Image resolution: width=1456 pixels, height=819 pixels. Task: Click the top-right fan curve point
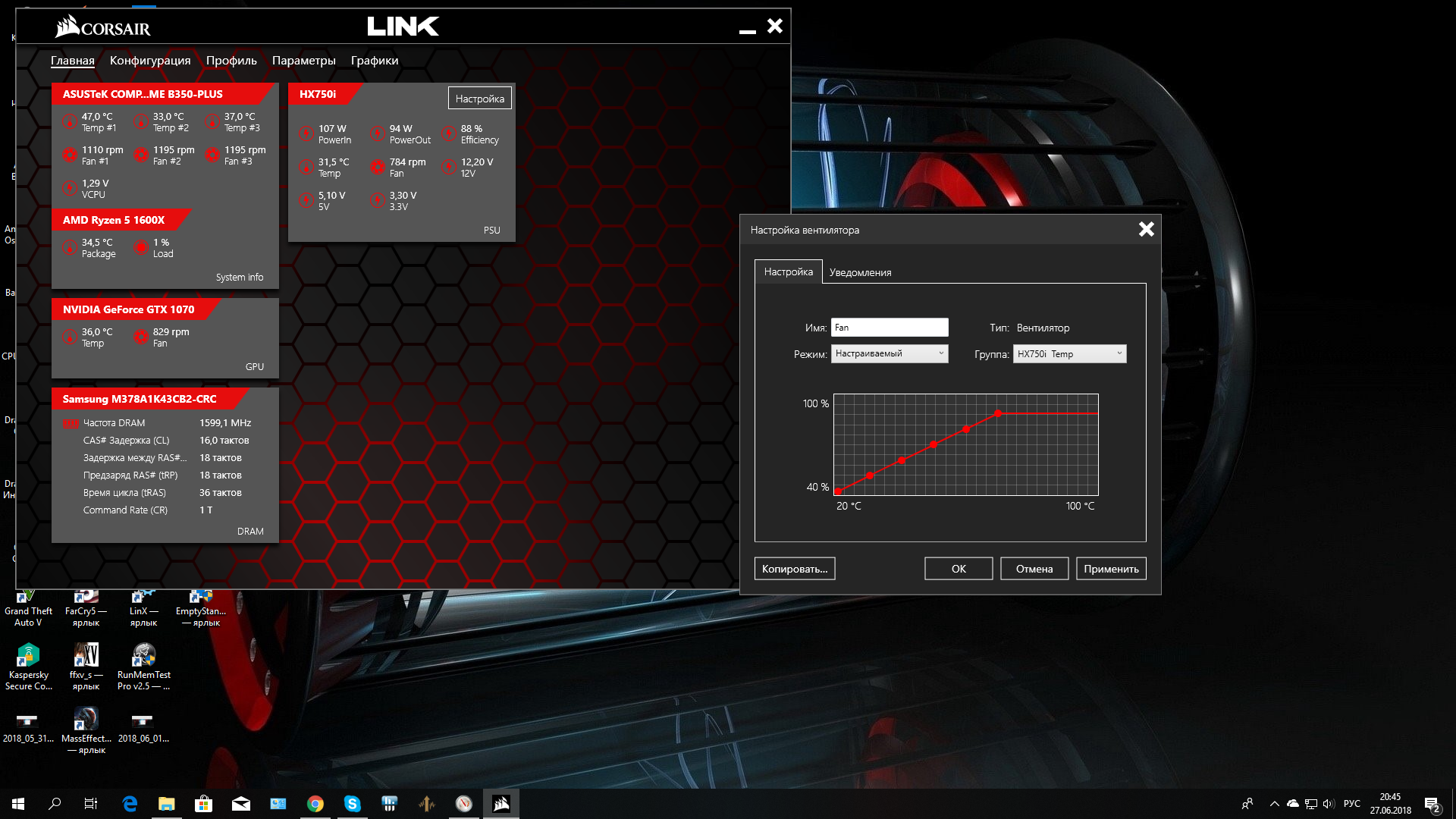tap(998, 413)
